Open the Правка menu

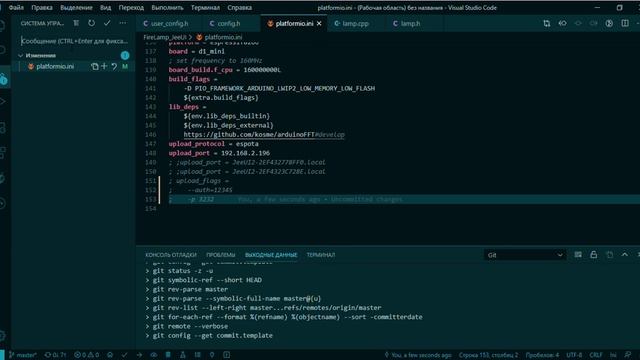click(42, 8)
